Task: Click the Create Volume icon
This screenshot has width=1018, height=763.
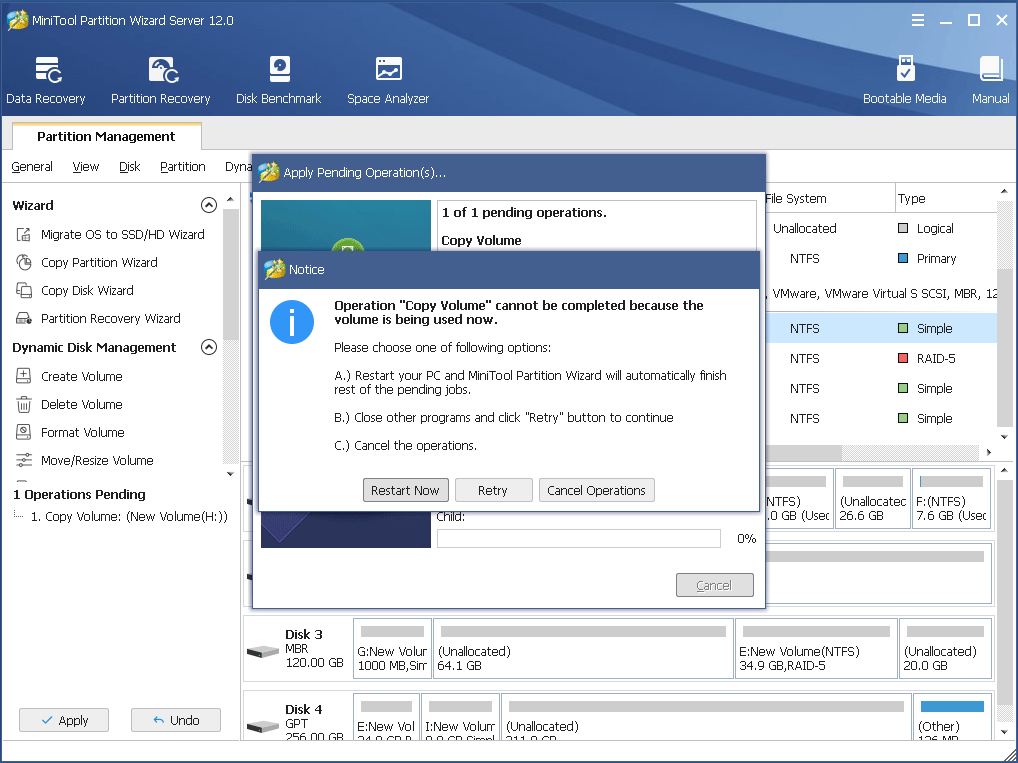Action: (24, 376)
